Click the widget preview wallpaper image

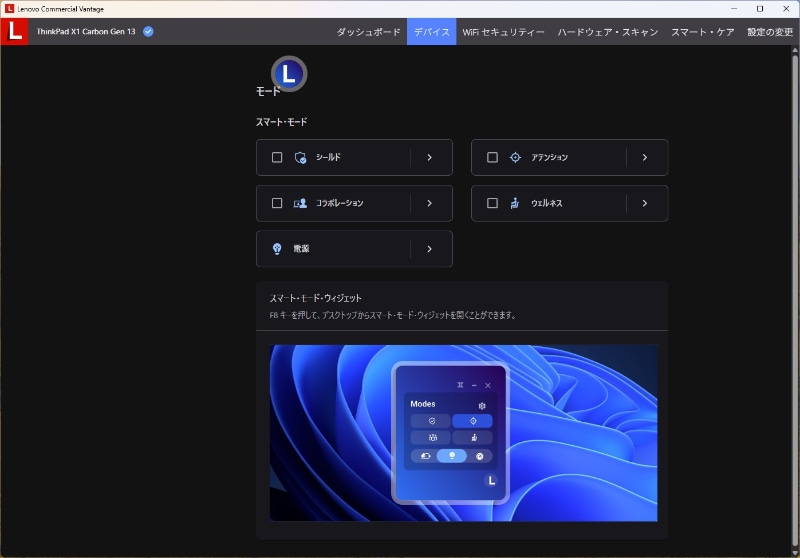[463, 433]
